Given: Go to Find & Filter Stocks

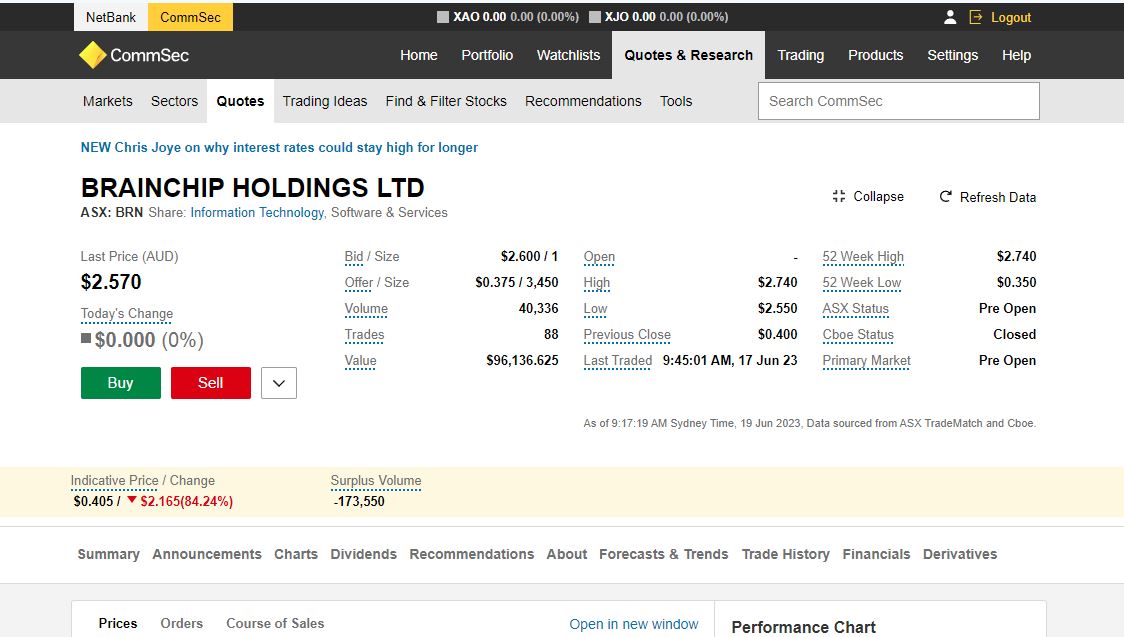Looking at the screenshot, I should [446, 101].
